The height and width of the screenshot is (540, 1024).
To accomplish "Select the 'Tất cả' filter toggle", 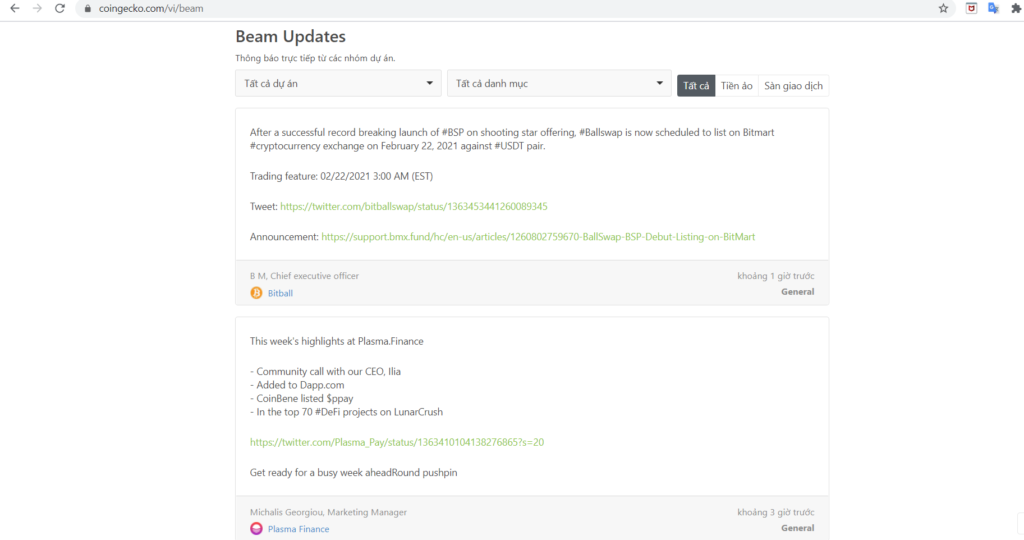I will (696, 86).
